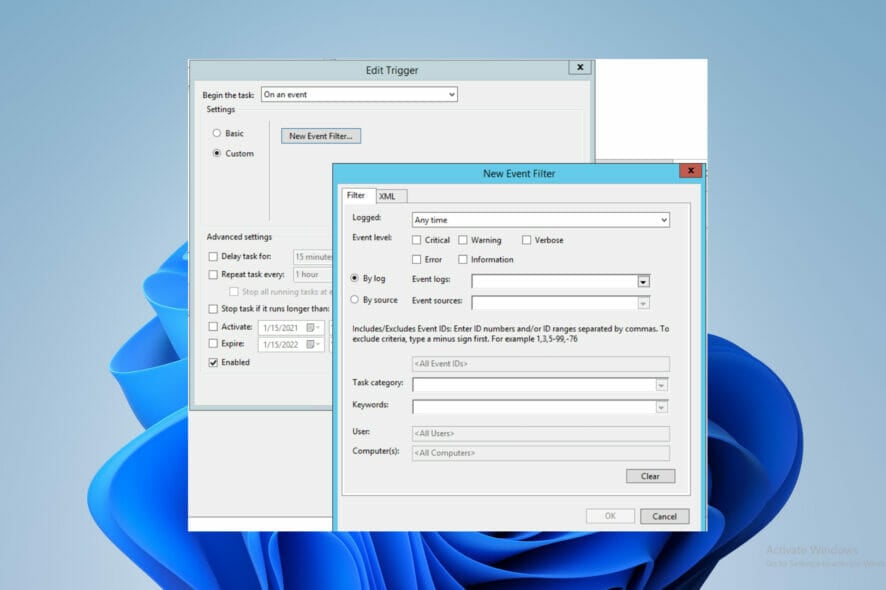886x590 pixels.
Task: Check the Critical event level box
Action: 416,240
